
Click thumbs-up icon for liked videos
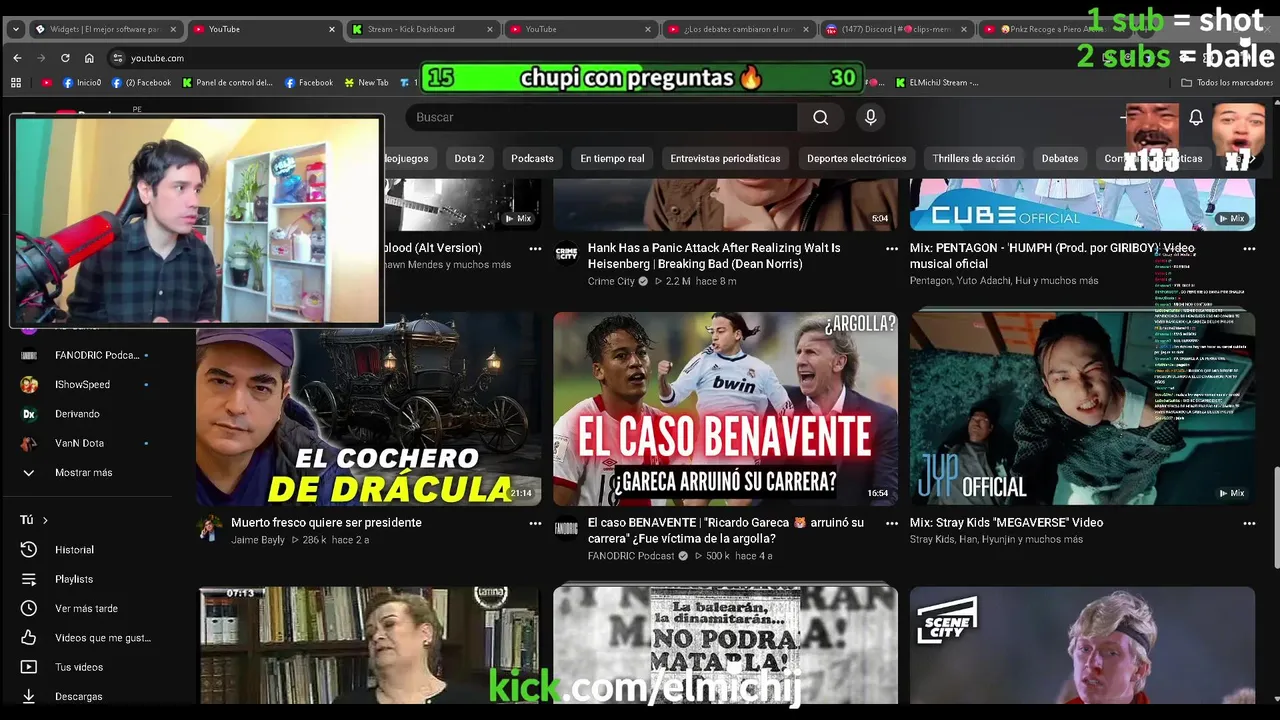(29, 638)
